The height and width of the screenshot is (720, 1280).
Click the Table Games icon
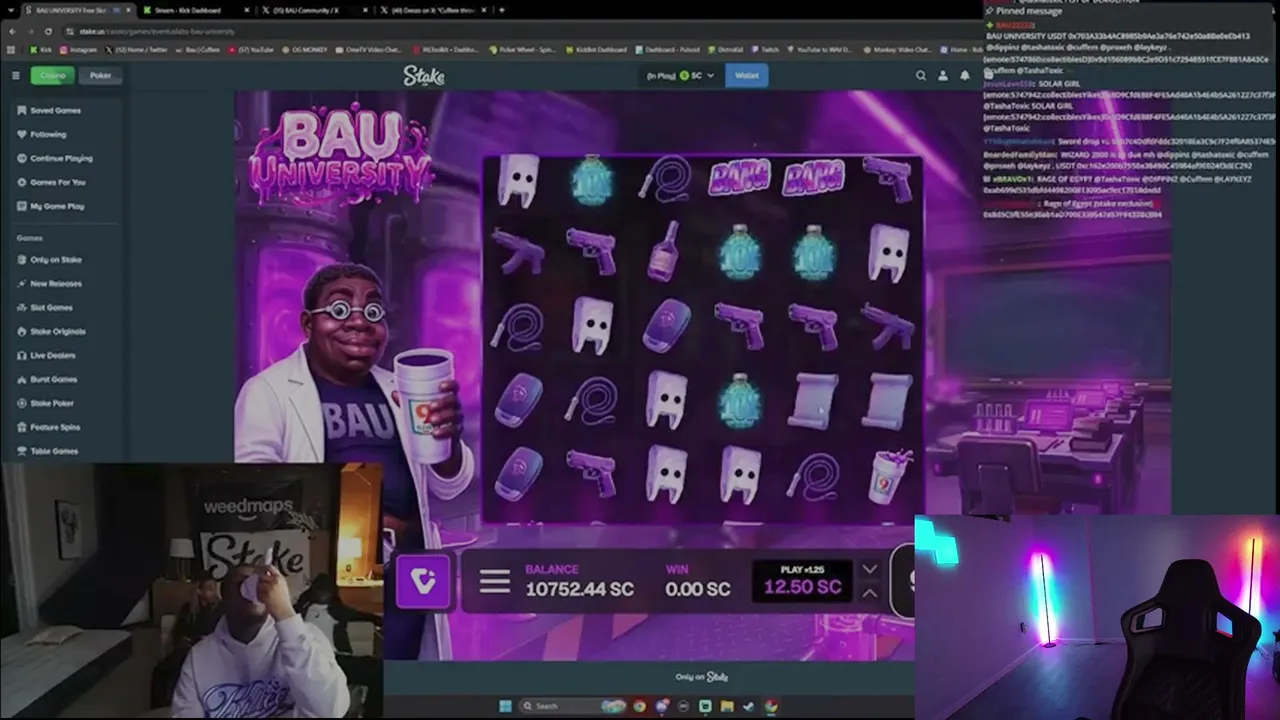pos(22,452)
